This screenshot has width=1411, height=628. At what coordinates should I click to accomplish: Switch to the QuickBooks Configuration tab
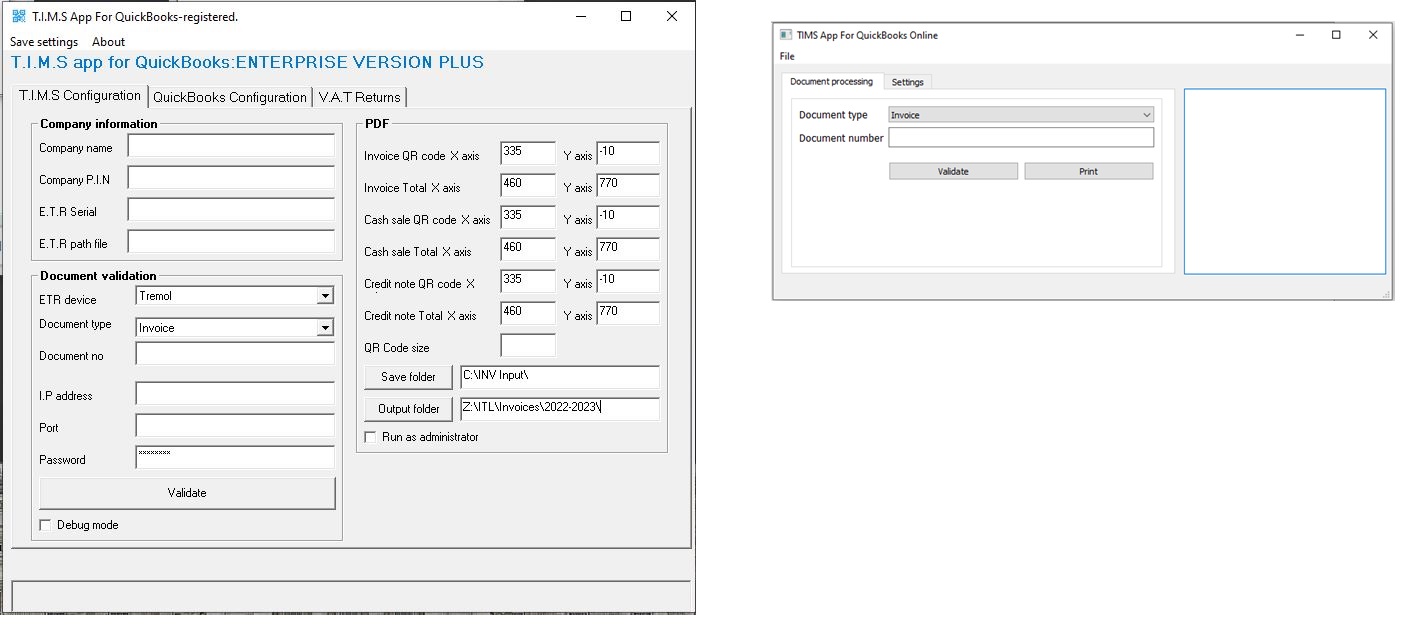pos(230,97)
